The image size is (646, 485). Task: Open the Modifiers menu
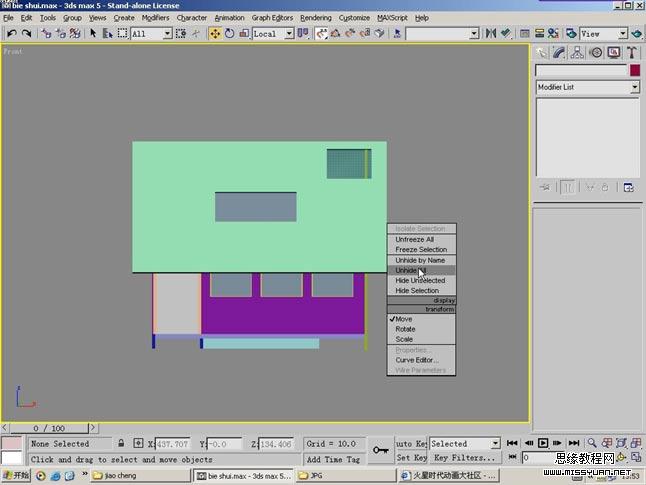pos(155,18)
